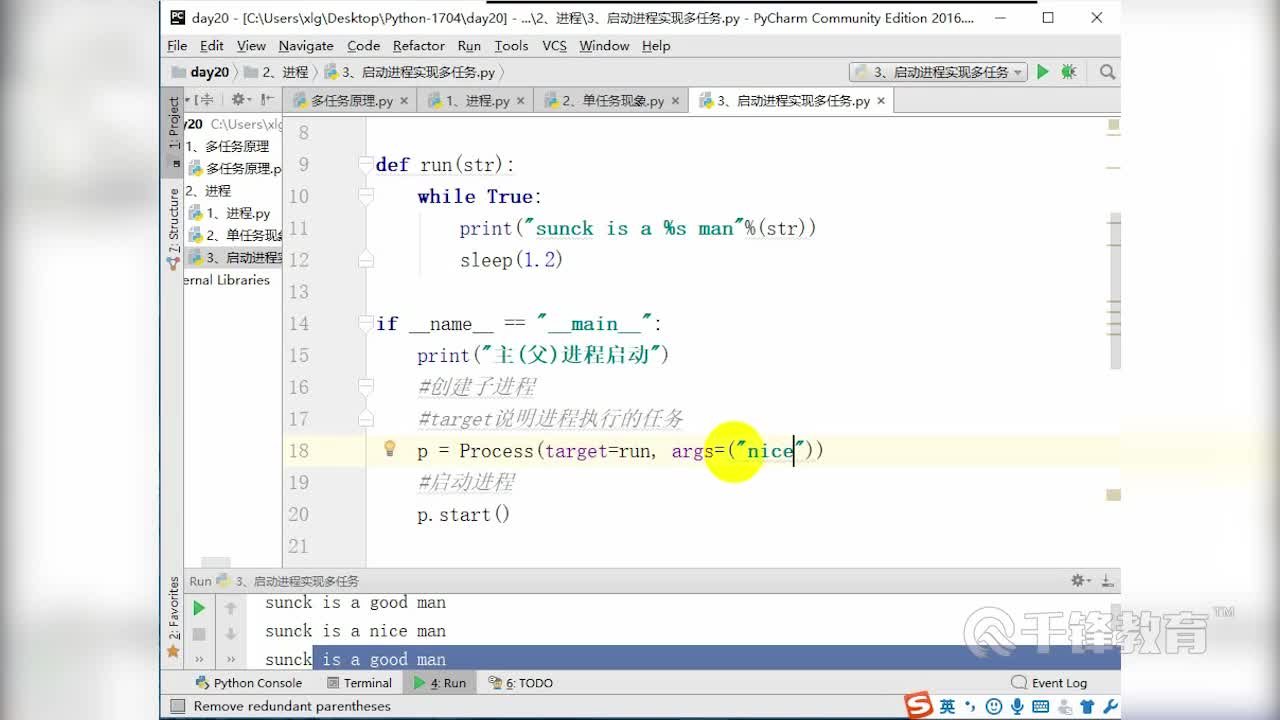Collapse the run function fold marker on line 9
Viewport: 1280px width, 720px height.
coord(364,164)
